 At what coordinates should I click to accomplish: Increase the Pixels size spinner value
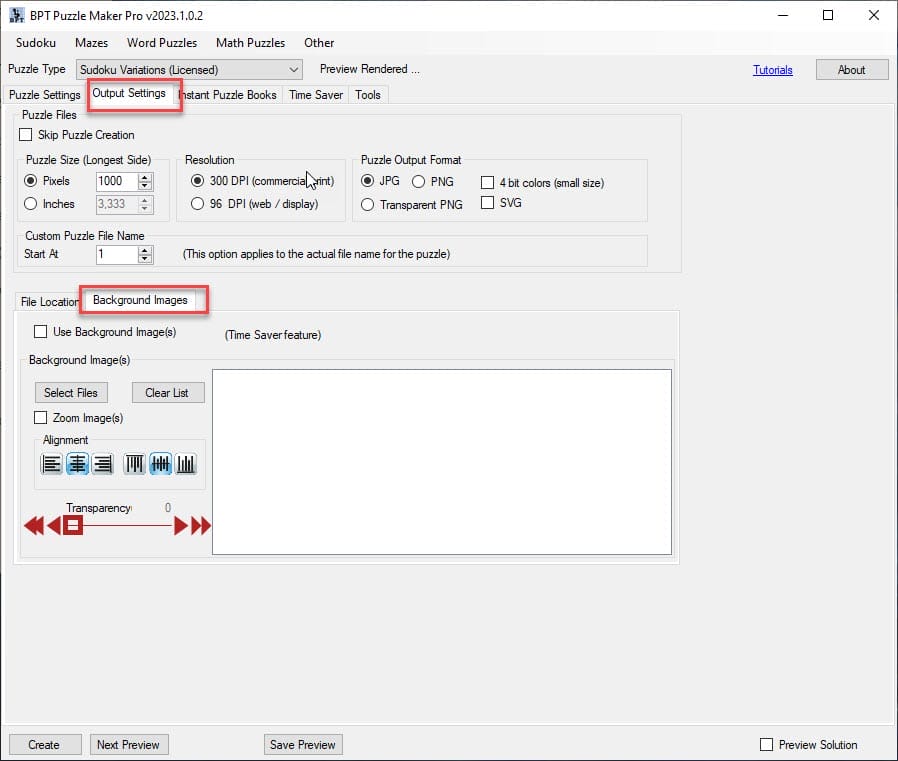pos(146,177)
